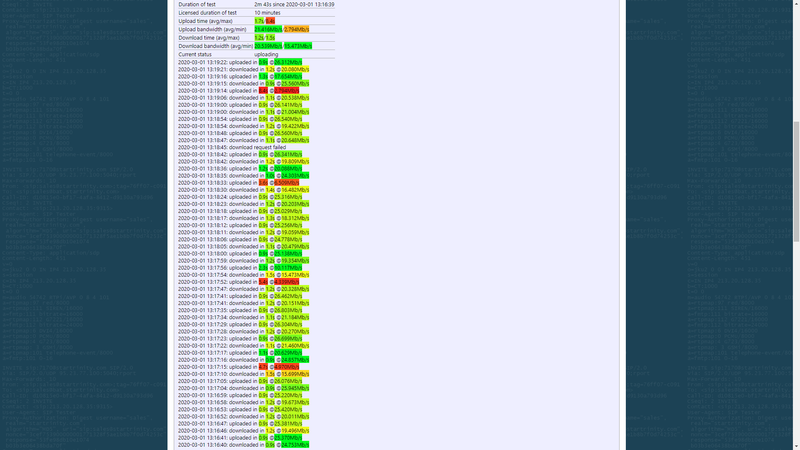Click log entry '13:17:17: uploaded'
The height and width of the screenshot is (450, 800).
tap(240, 353)
